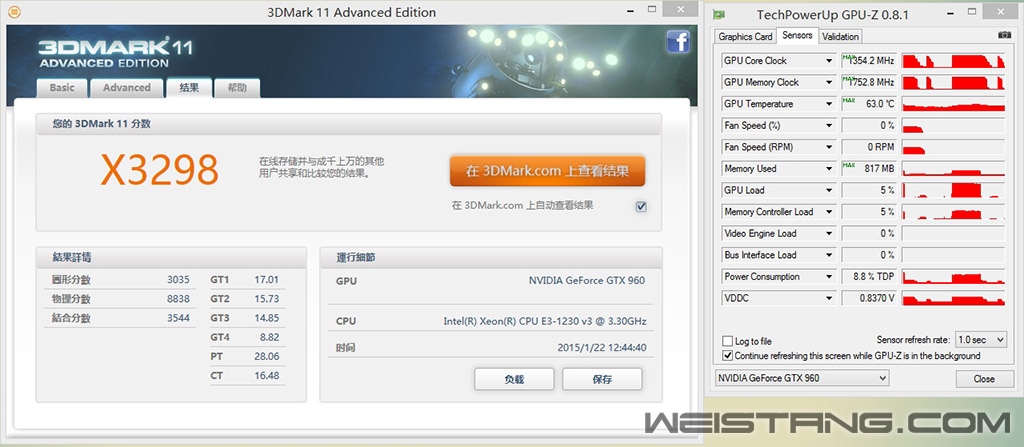Click the 圖形分數 3035 row
This screenshot has width=1024, height=447.
120,280
